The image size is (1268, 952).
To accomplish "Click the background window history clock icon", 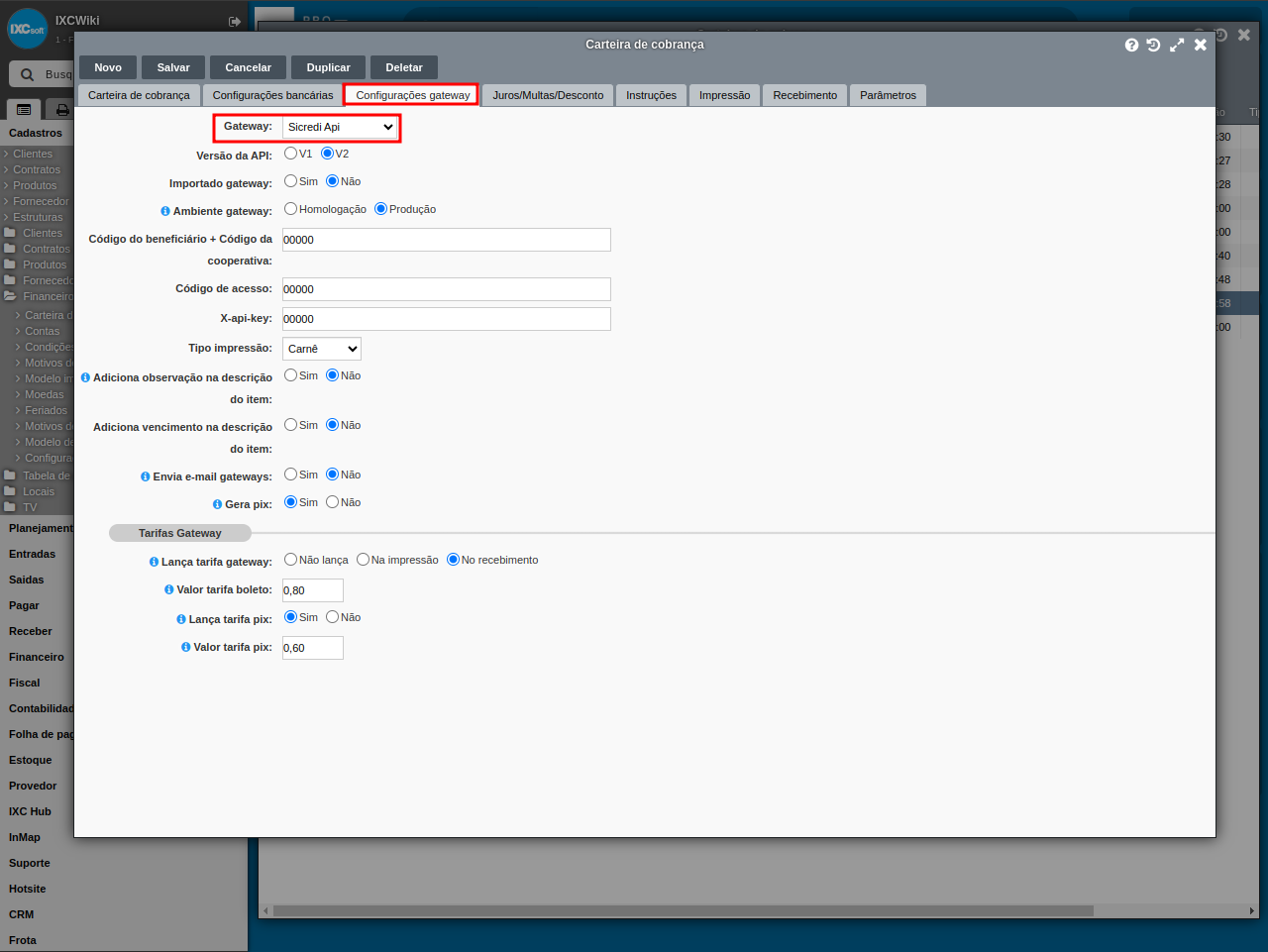I will pos(1221,35).
